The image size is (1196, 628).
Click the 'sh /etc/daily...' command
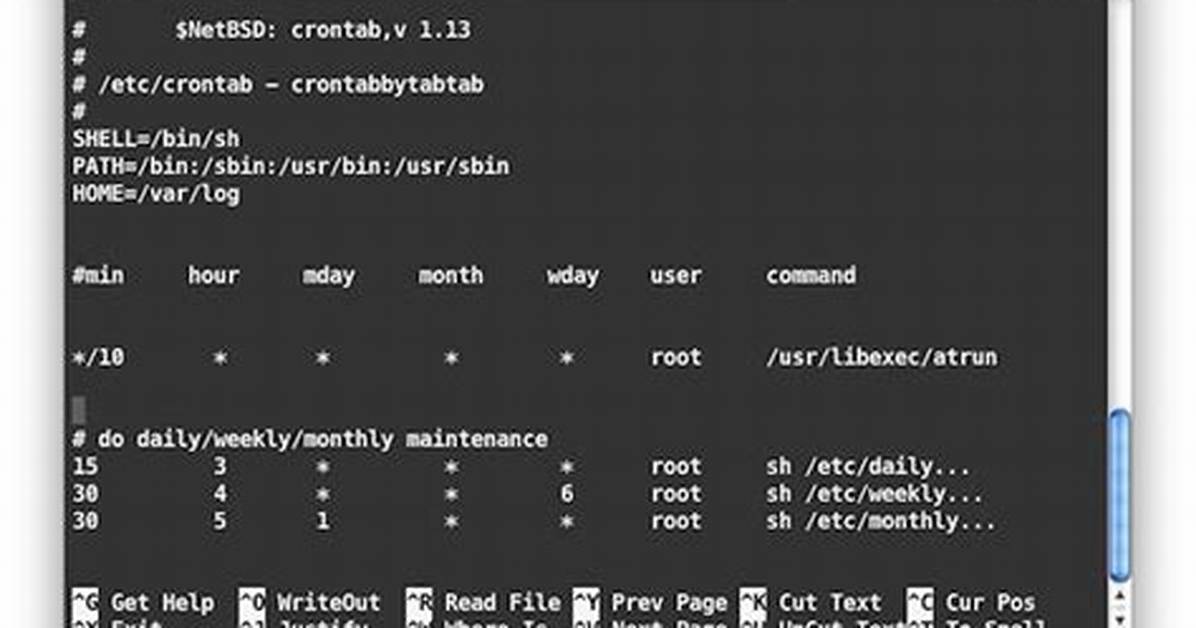[869, 466]
